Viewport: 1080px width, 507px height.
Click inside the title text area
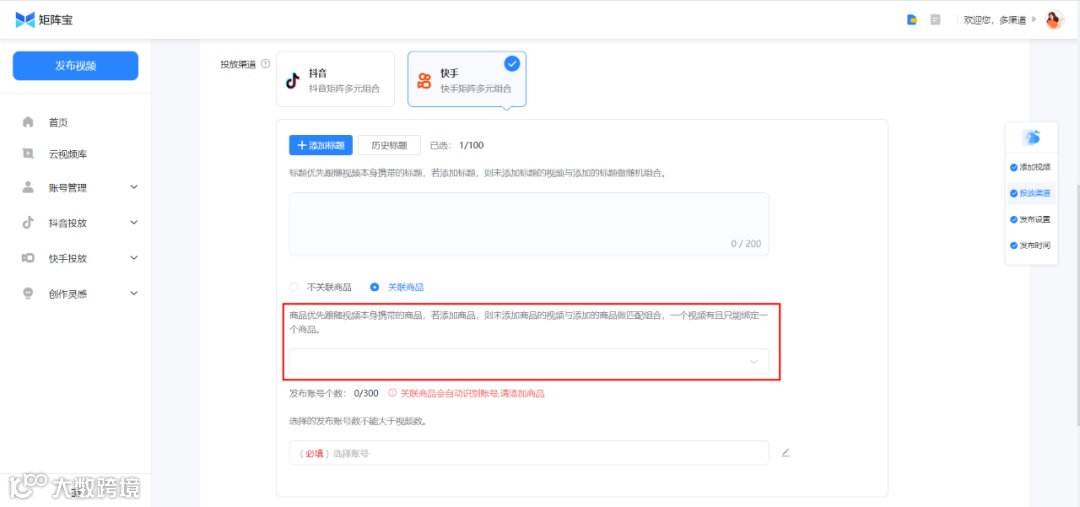[x=529, y=225]
